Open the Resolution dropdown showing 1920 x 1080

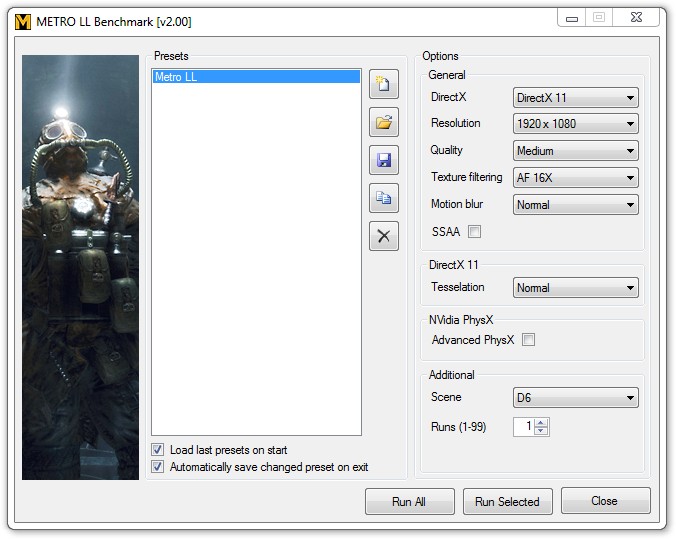tap(576, 124)
